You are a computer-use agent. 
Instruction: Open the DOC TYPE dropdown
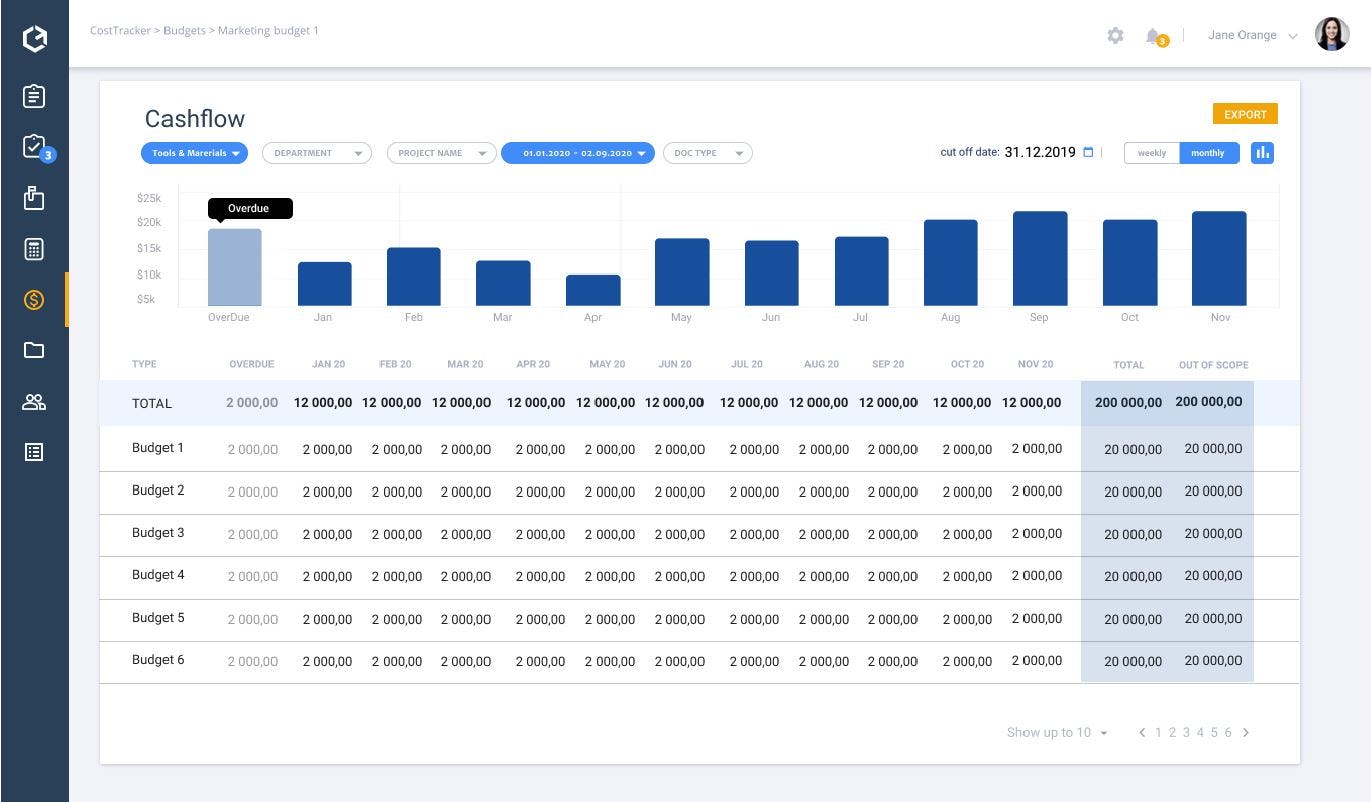(707, 153)
